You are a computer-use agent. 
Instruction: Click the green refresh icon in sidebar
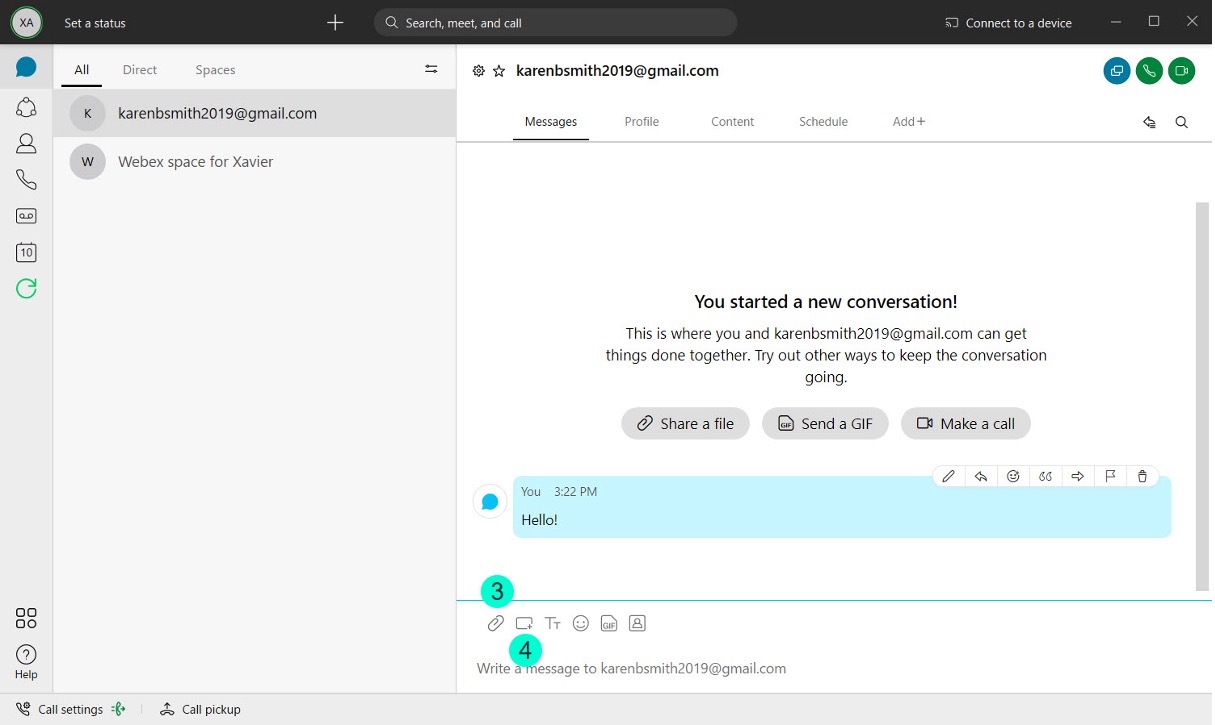coord(26,289)
